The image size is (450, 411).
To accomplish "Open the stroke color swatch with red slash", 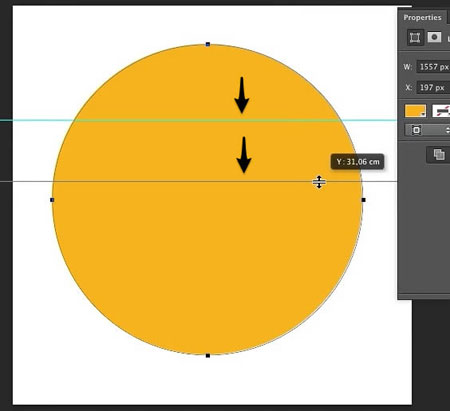I will click(x=441, y=111).
